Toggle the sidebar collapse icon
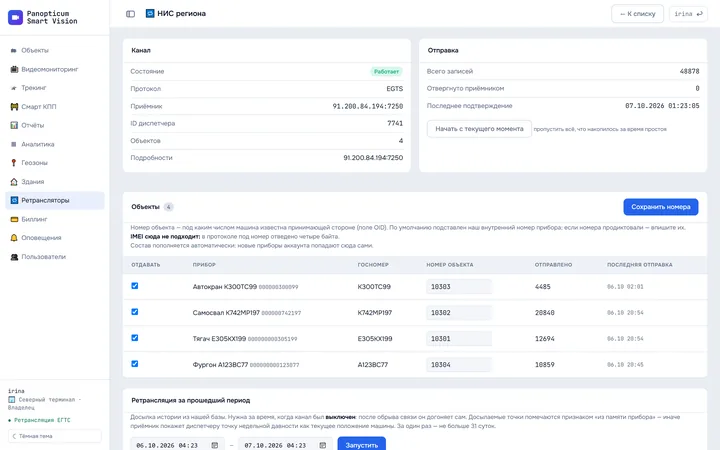The width and height of the screenshot is (720, 450). (x=130, y=14)
